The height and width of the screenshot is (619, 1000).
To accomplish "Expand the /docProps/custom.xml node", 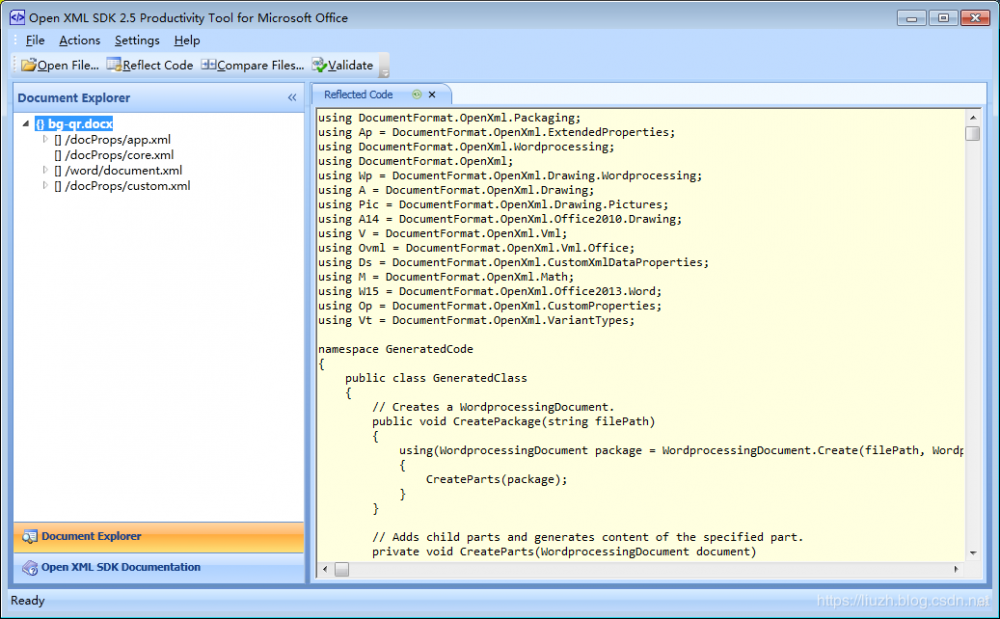I will coord(45,186).
